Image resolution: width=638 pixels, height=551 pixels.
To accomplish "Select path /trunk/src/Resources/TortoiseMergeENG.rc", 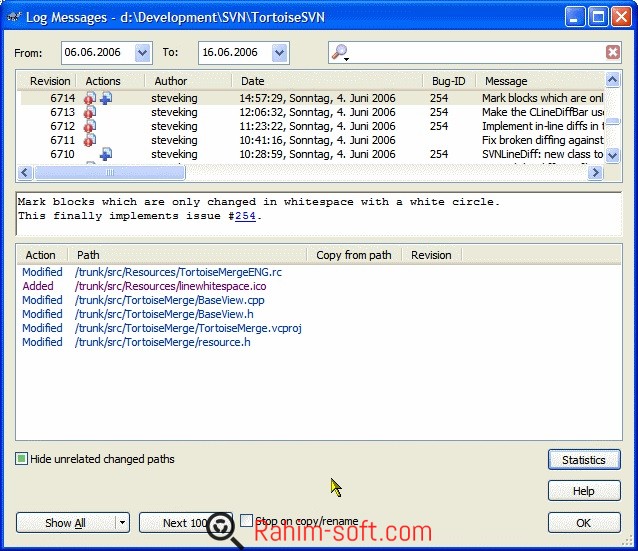I will (x=178, y=272).
